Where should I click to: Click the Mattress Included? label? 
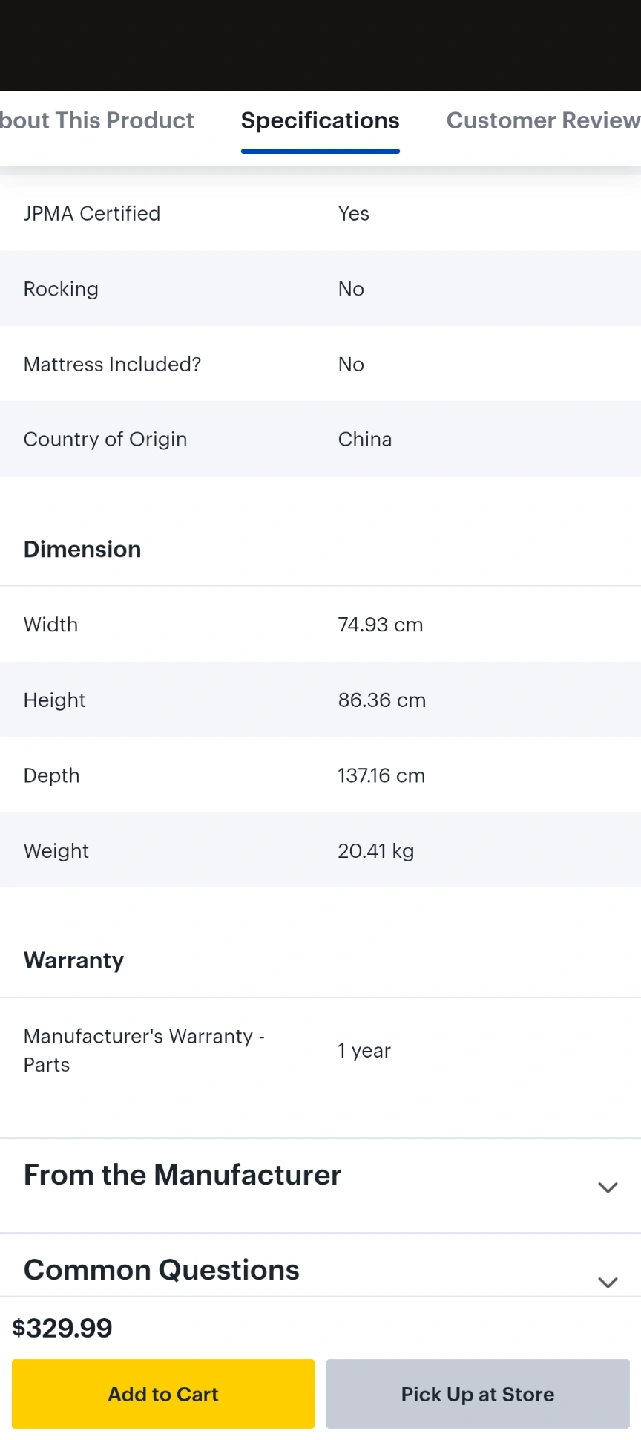tap(112, 364)
